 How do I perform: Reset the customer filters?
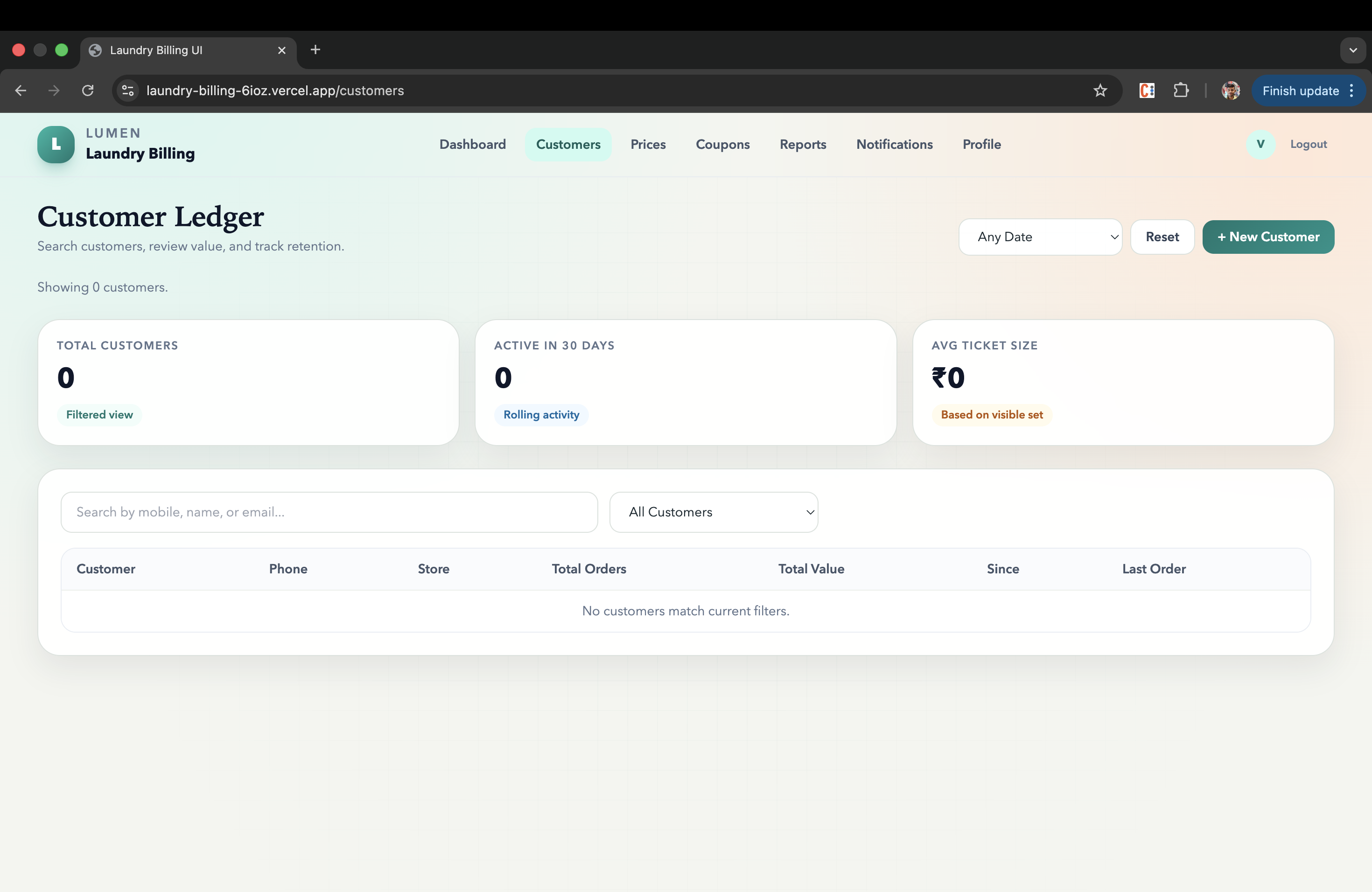click(x=1162, y=237)
